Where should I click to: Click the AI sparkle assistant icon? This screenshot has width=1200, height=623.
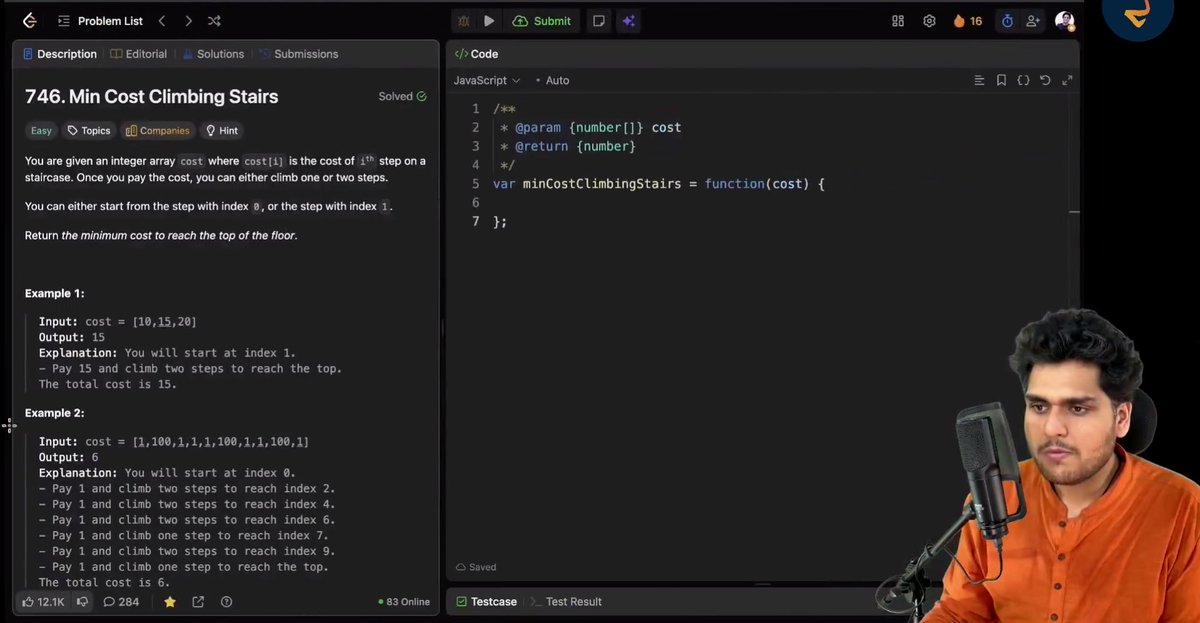tap(628, 21)
